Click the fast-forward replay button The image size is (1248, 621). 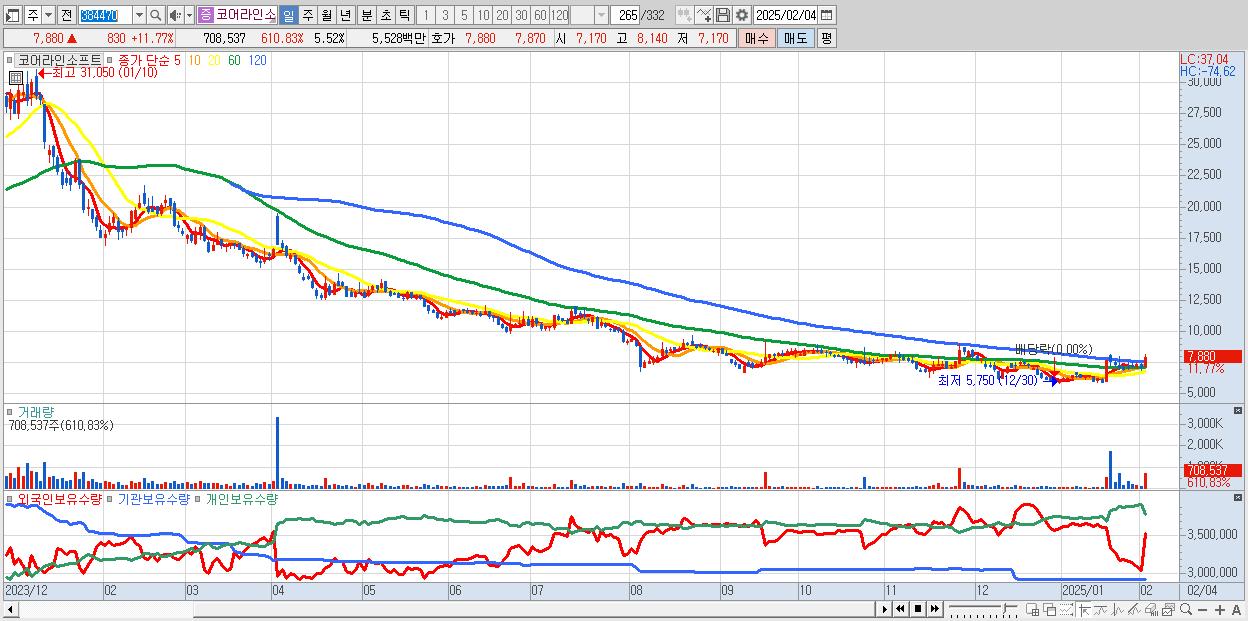click(x=935, y=609)
